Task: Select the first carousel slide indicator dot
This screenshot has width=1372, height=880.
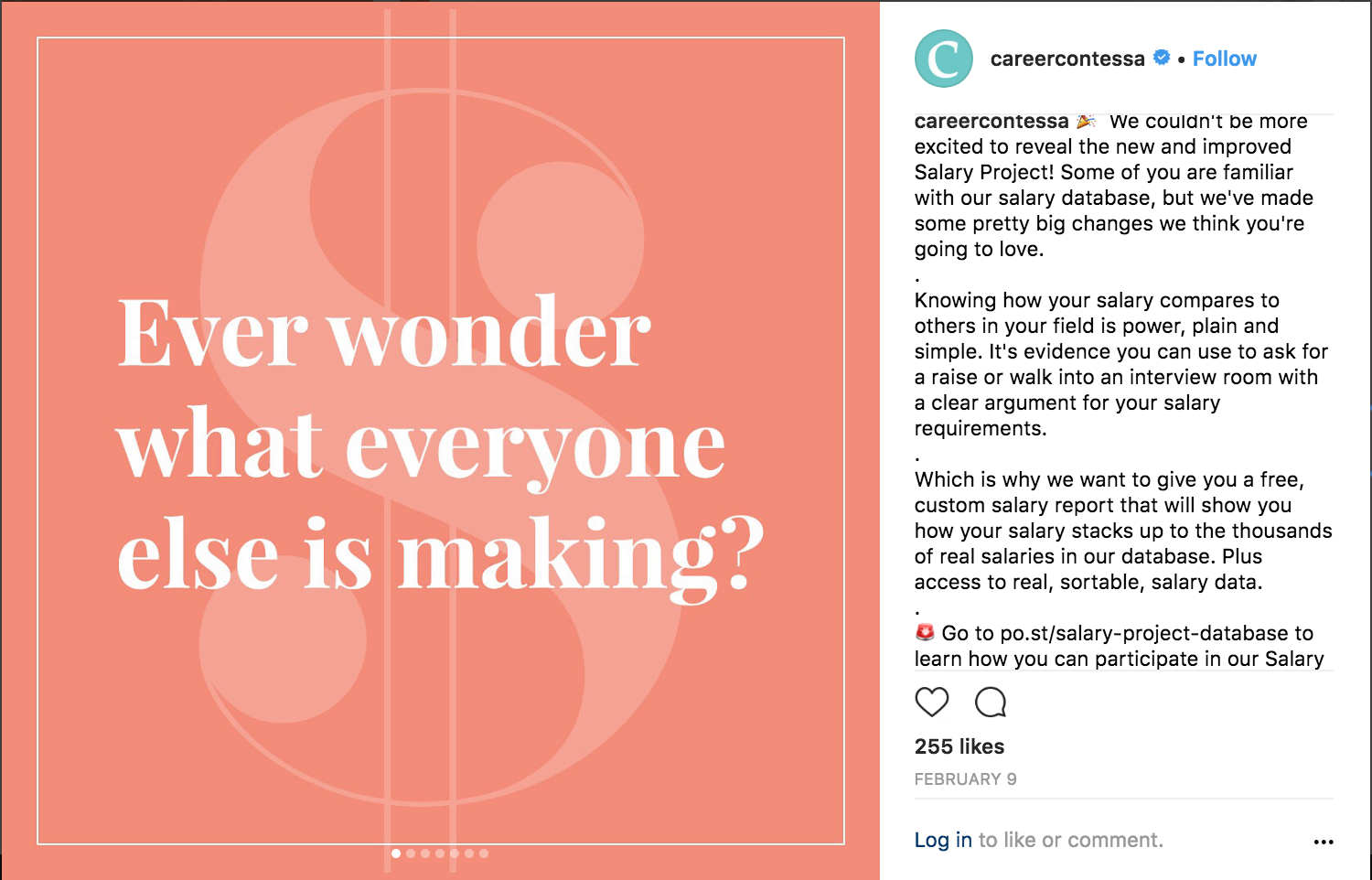Action: click(397, 853)
